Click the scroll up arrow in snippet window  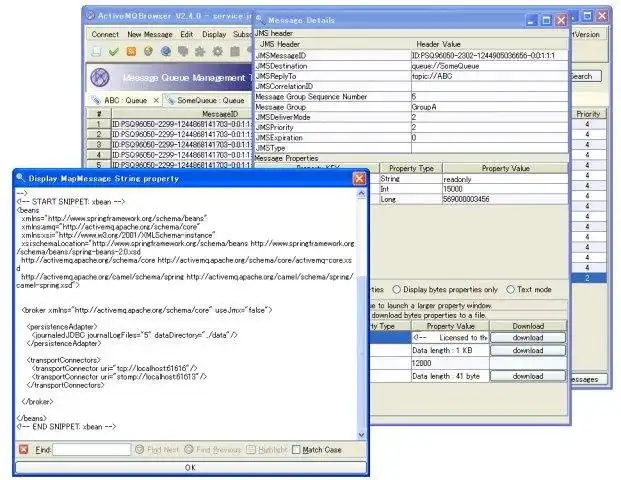click(x=361, y=193)
